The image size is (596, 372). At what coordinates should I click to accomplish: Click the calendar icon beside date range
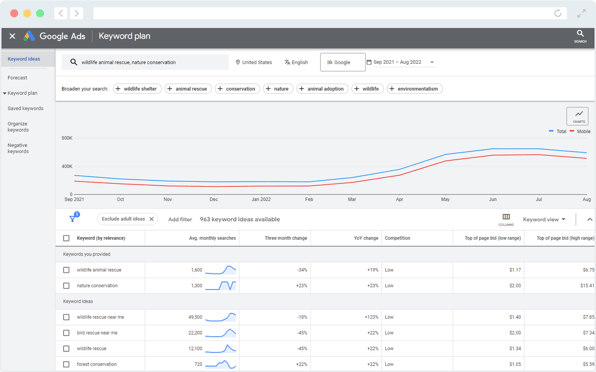(369, 62)
